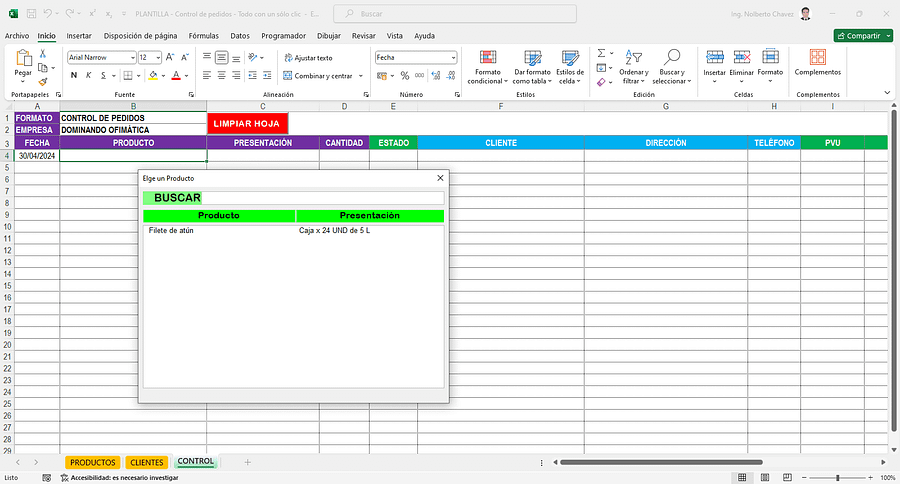This screenshot has width=900, height=484.
Task: Click the Paste (Pegar) clipboard icon
Action: [x=24, y=58]
